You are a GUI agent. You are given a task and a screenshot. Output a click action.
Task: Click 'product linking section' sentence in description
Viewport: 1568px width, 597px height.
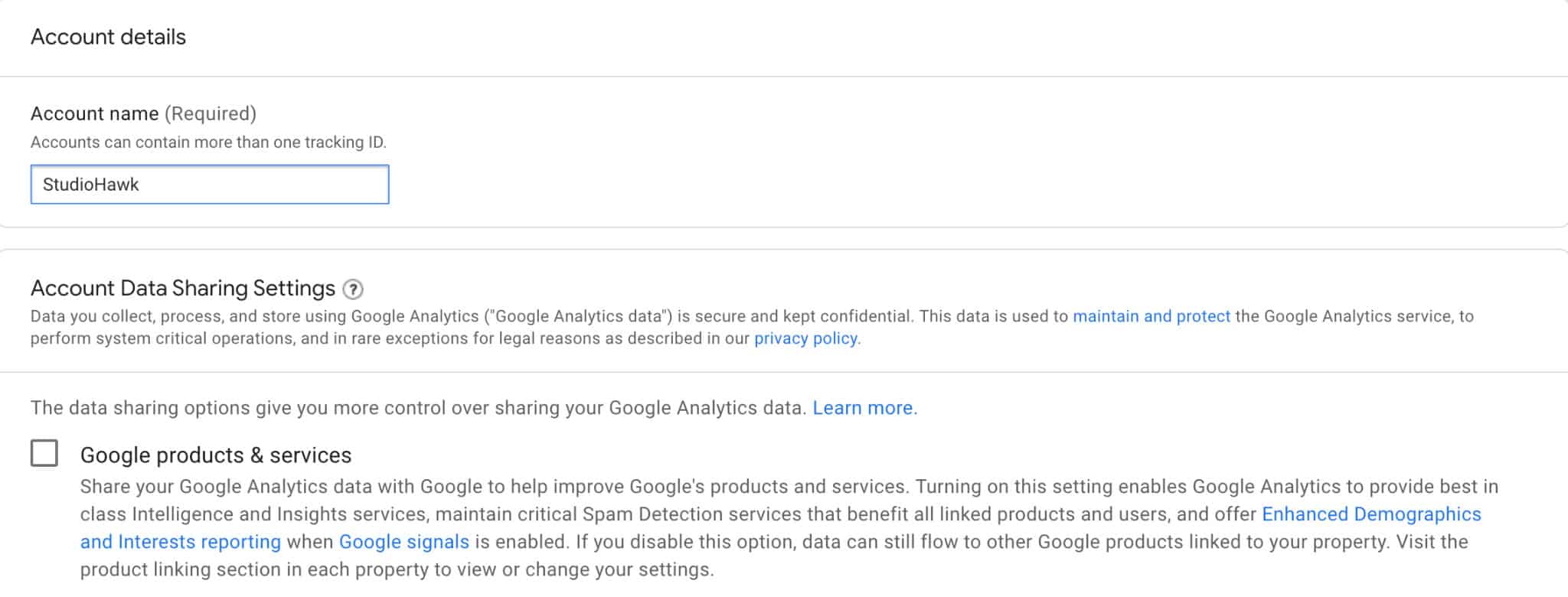(x=397, y=569)
